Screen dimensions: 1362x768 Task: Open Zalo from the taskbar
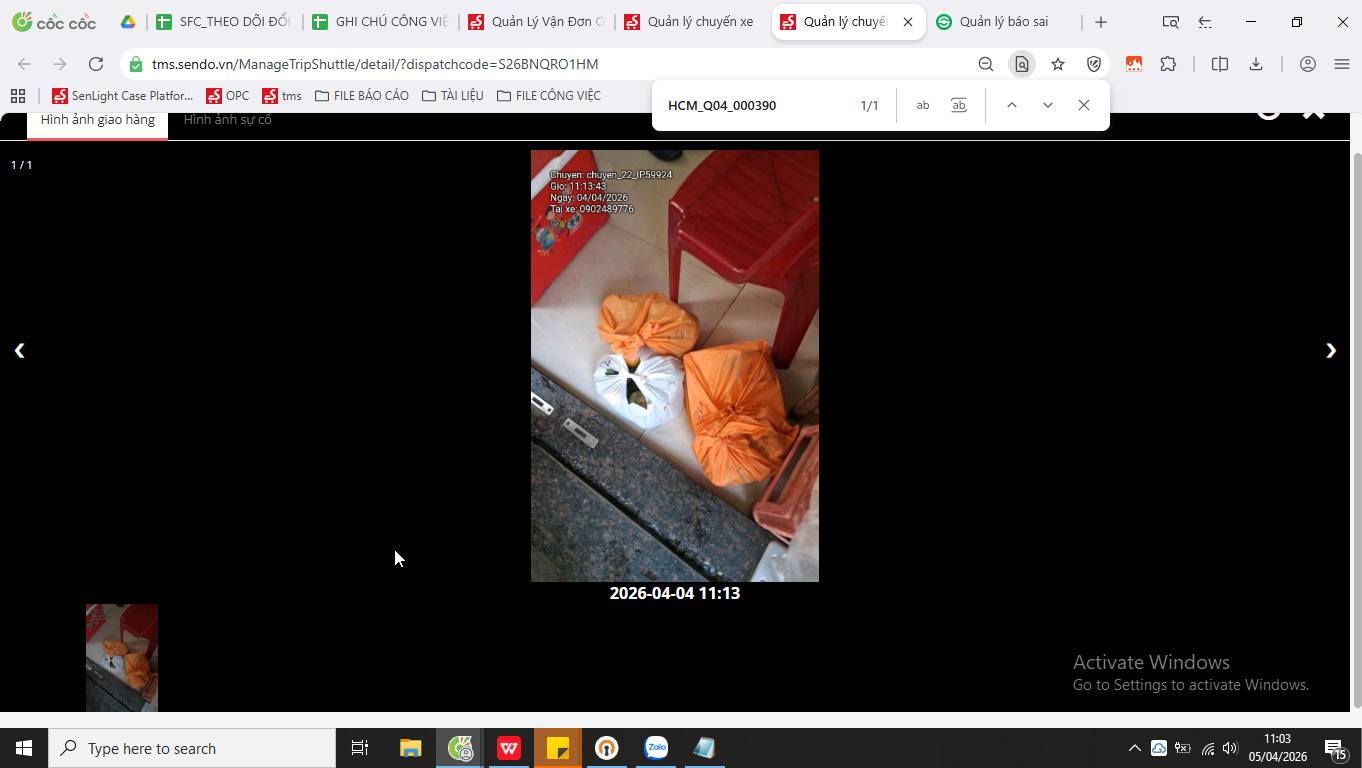click(x=656, y=748)
